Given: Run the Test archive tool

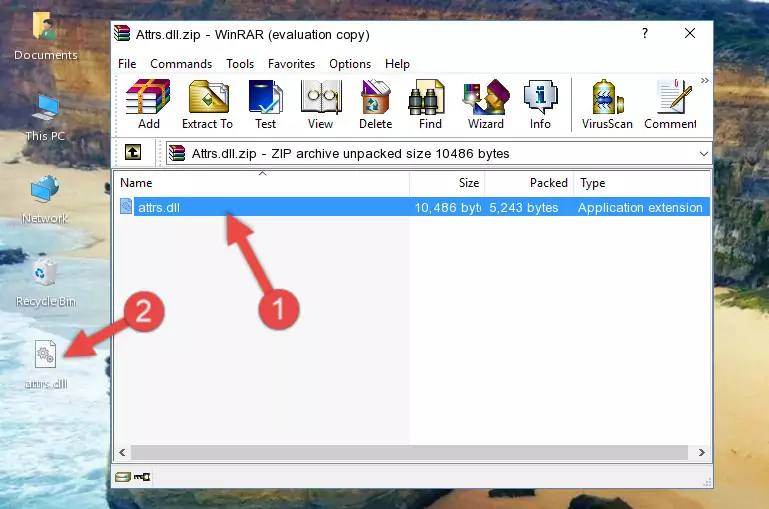Looking at the screenshot, I should pyautogui.click(x=265, y=104).
